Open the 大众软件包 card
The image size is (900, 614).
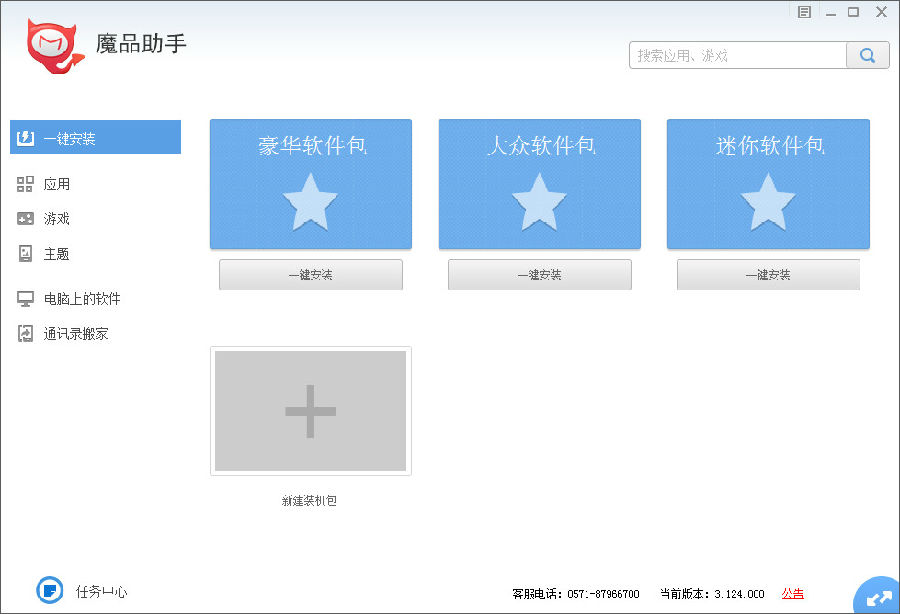tap(540, 184)
